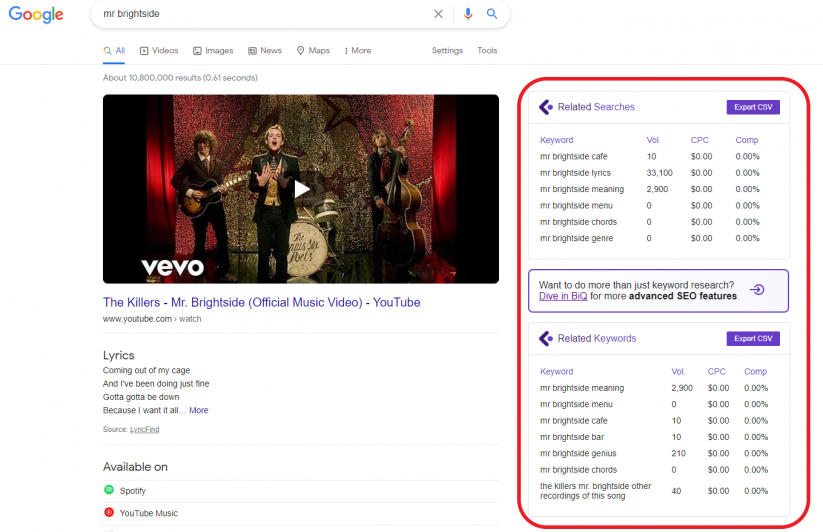The height and width of the screenshot is (532, 823).
Task: Export Related Keywords as CSV
Action: coord(753,338)
